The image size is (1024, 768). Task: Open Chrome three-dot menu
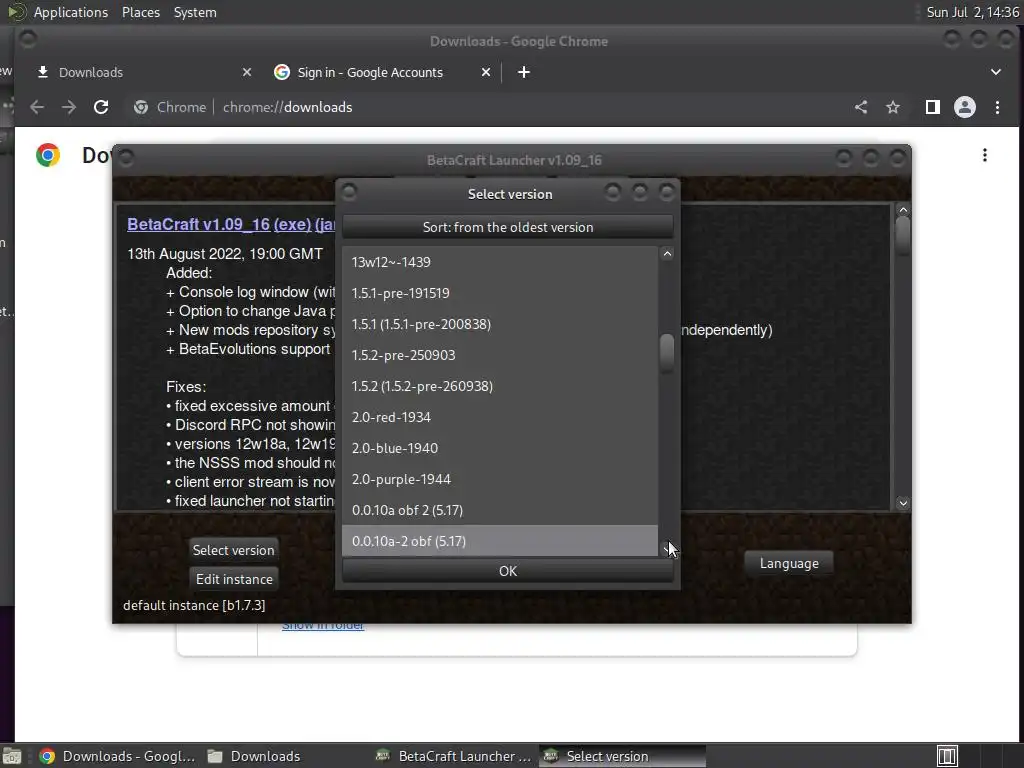coord(997,107)
